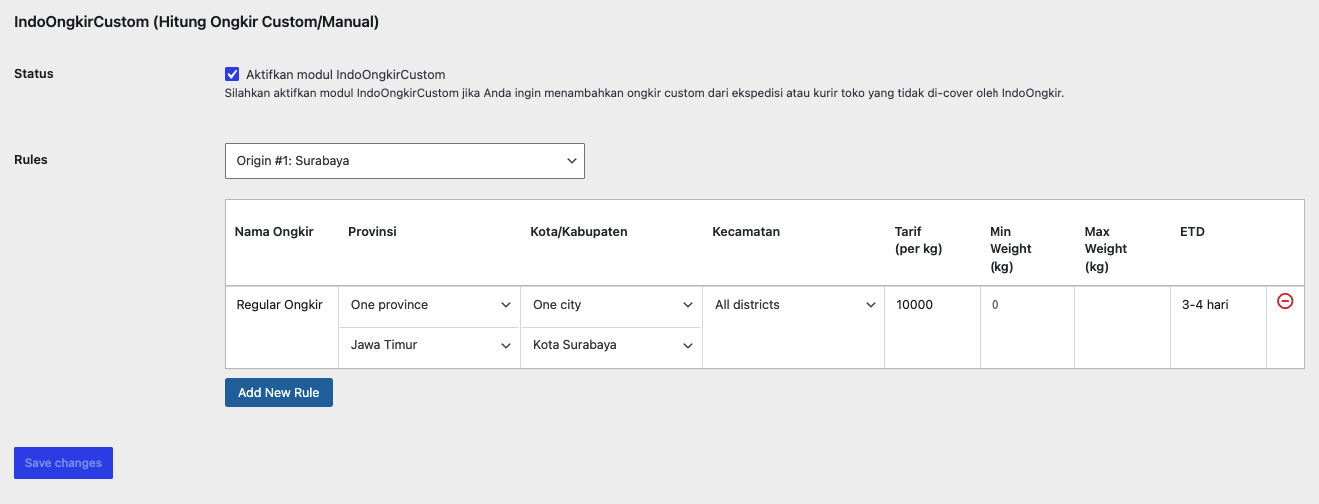Click the Regular Ongkir name field
1319x504 pixels.
coord(283,305)
